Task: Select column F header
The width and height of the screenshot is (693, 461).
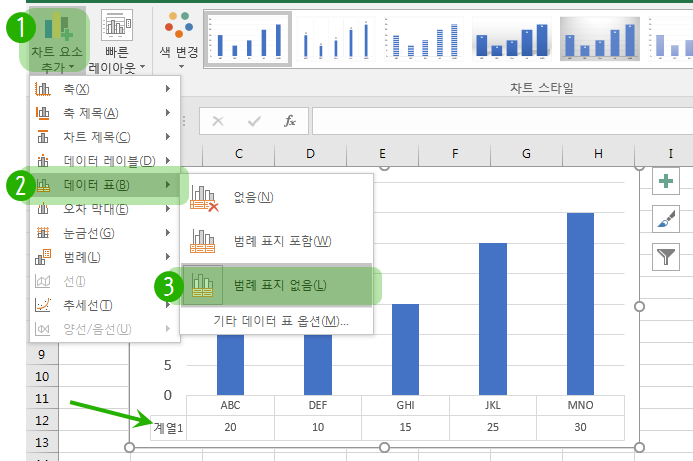Action: (x=455, y=154)
